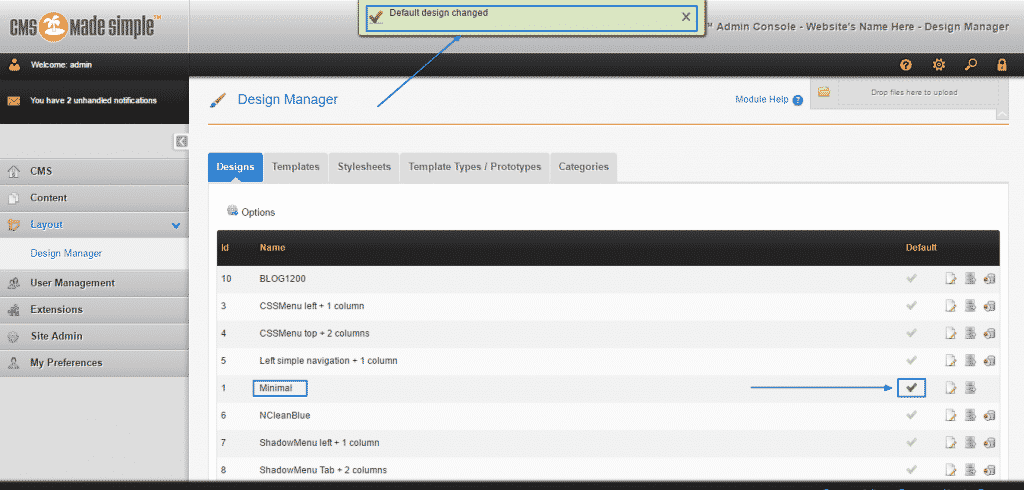
Task: Click the Drop files here upload area
Action: tap(914, 92)
